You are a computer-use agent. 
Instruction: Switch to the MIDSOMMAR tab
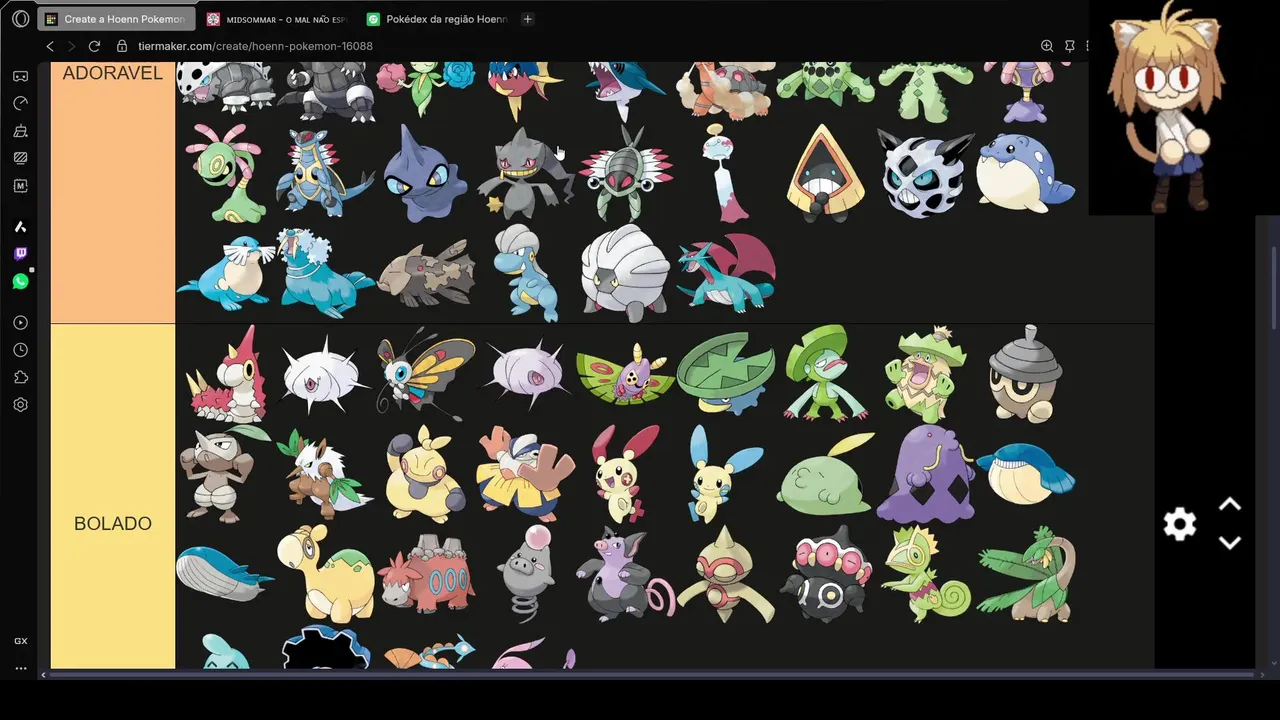pyautogui.click(x=277, y=19)
